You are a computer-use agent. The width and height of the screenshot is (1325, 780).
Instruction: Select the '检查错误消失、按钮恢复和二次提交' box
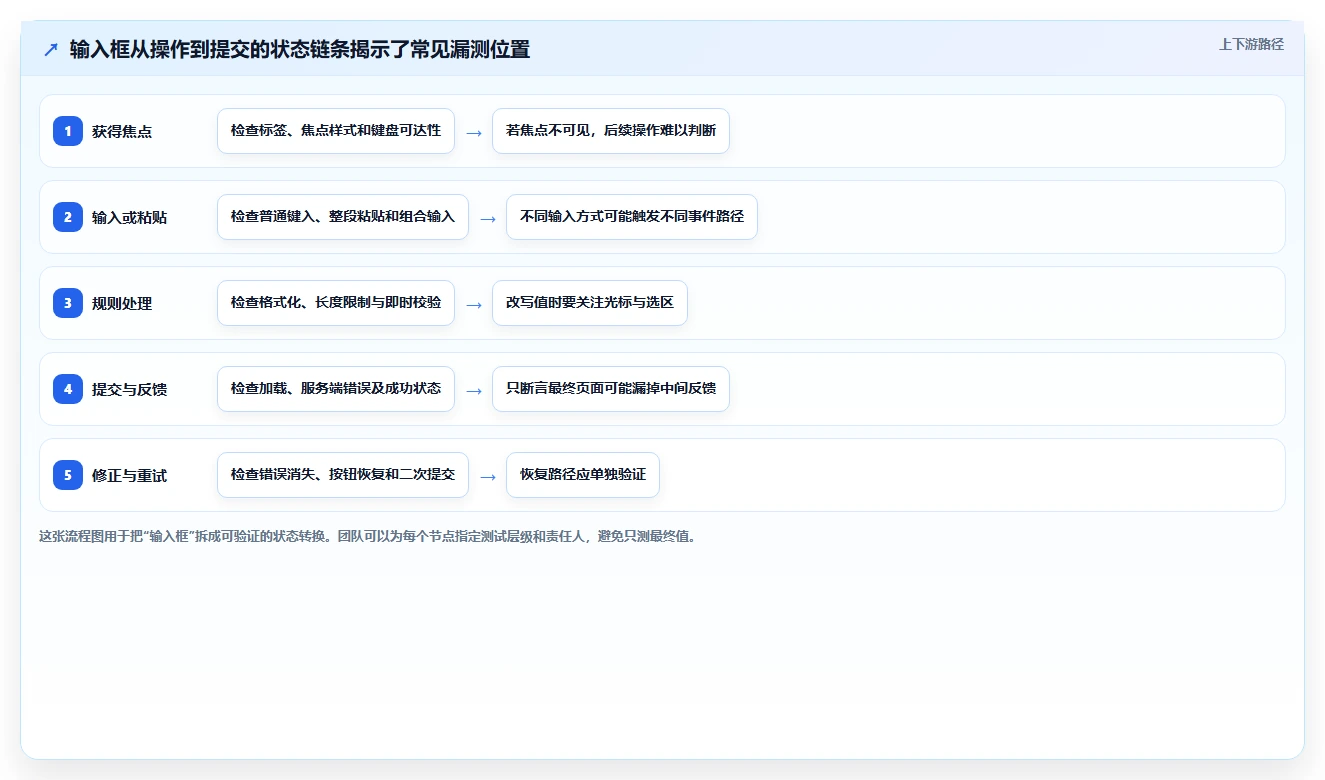coord(343,475)
